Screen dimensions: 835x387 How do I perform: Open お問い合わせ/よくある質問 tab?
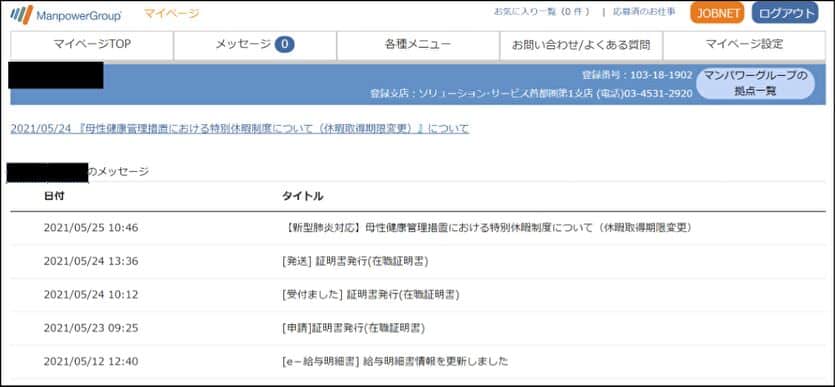point(581,45)
